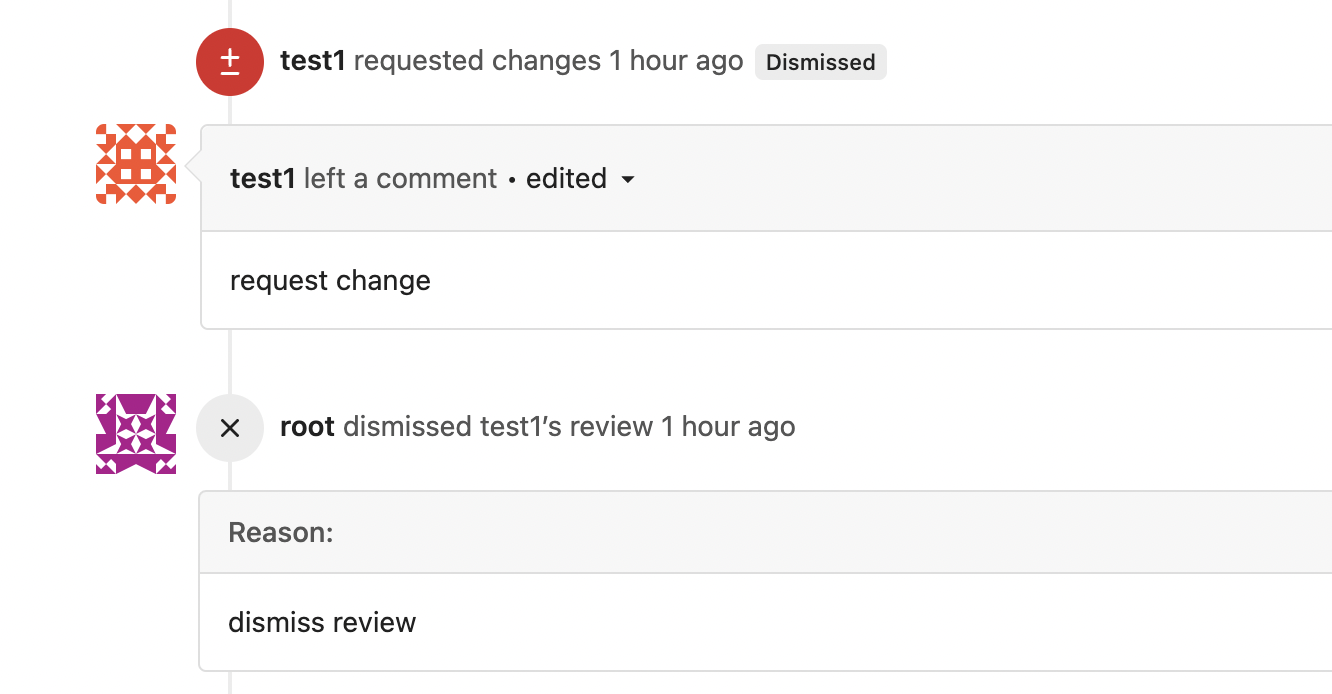Click the Dismissed status label
The width and height of the screenshot is (1332, 694).
[x=820, y=62]
